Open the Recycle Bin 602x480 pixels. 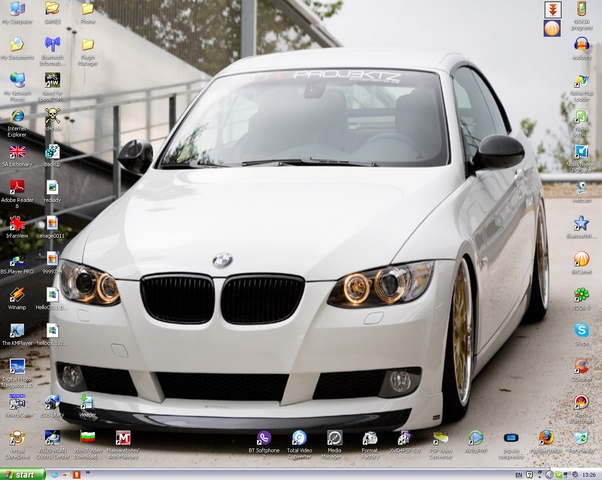coord(581,442)
